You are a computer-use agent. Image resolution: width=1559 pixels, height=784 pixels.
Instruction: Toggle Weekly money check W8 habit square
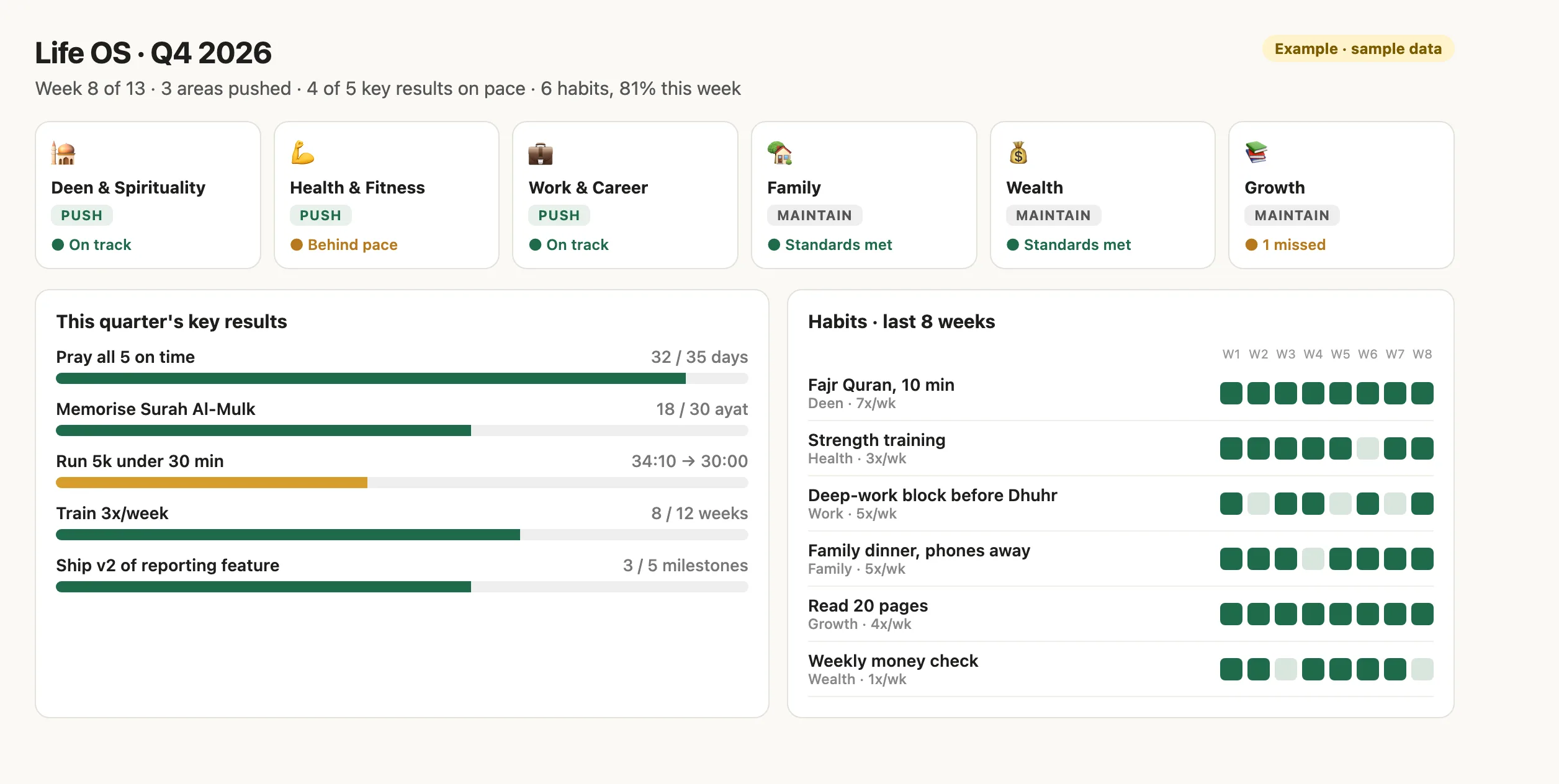pyautogui.click(x=1422, y=669)
